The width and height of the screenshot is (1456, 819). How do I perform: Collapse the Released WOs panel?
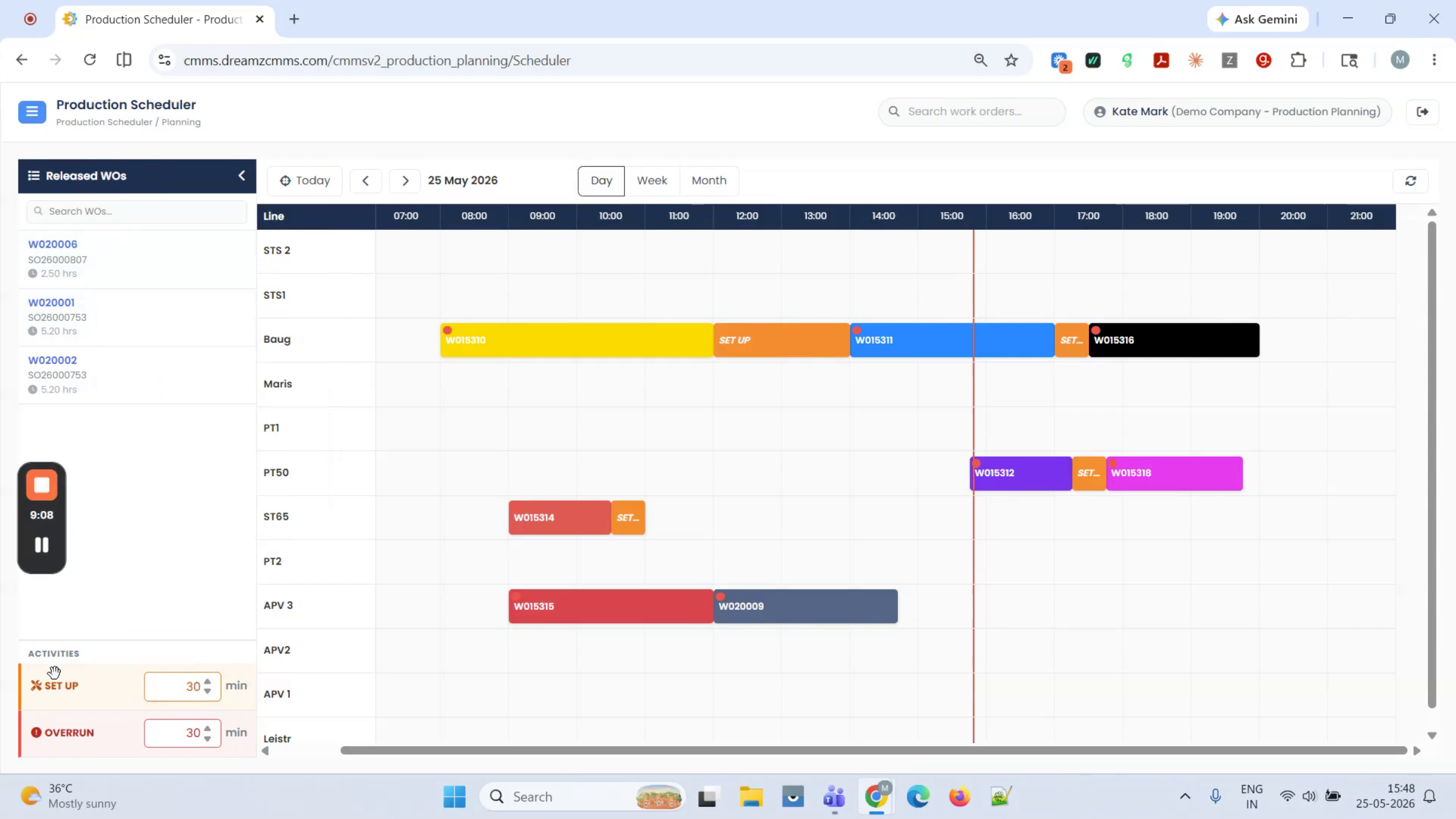point(241,175)
